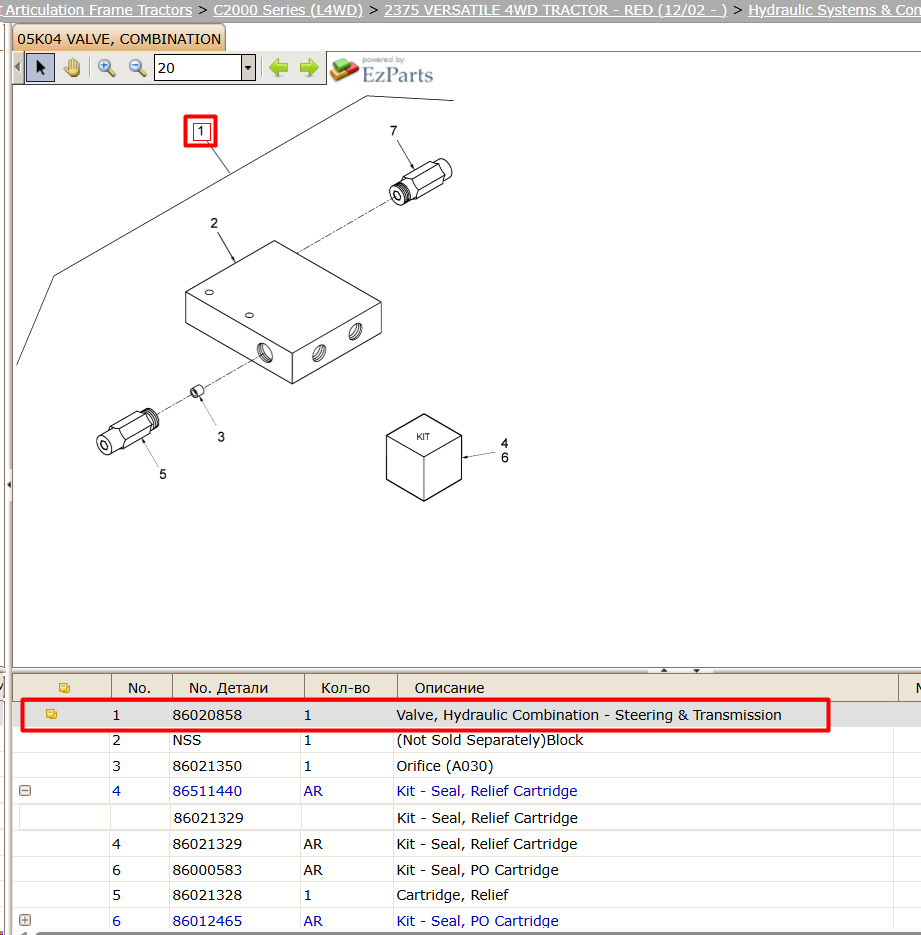Viewport: 921px width, 935px height.
Task: Select the Orifice (A030) description
Action: tap(445, 766)
